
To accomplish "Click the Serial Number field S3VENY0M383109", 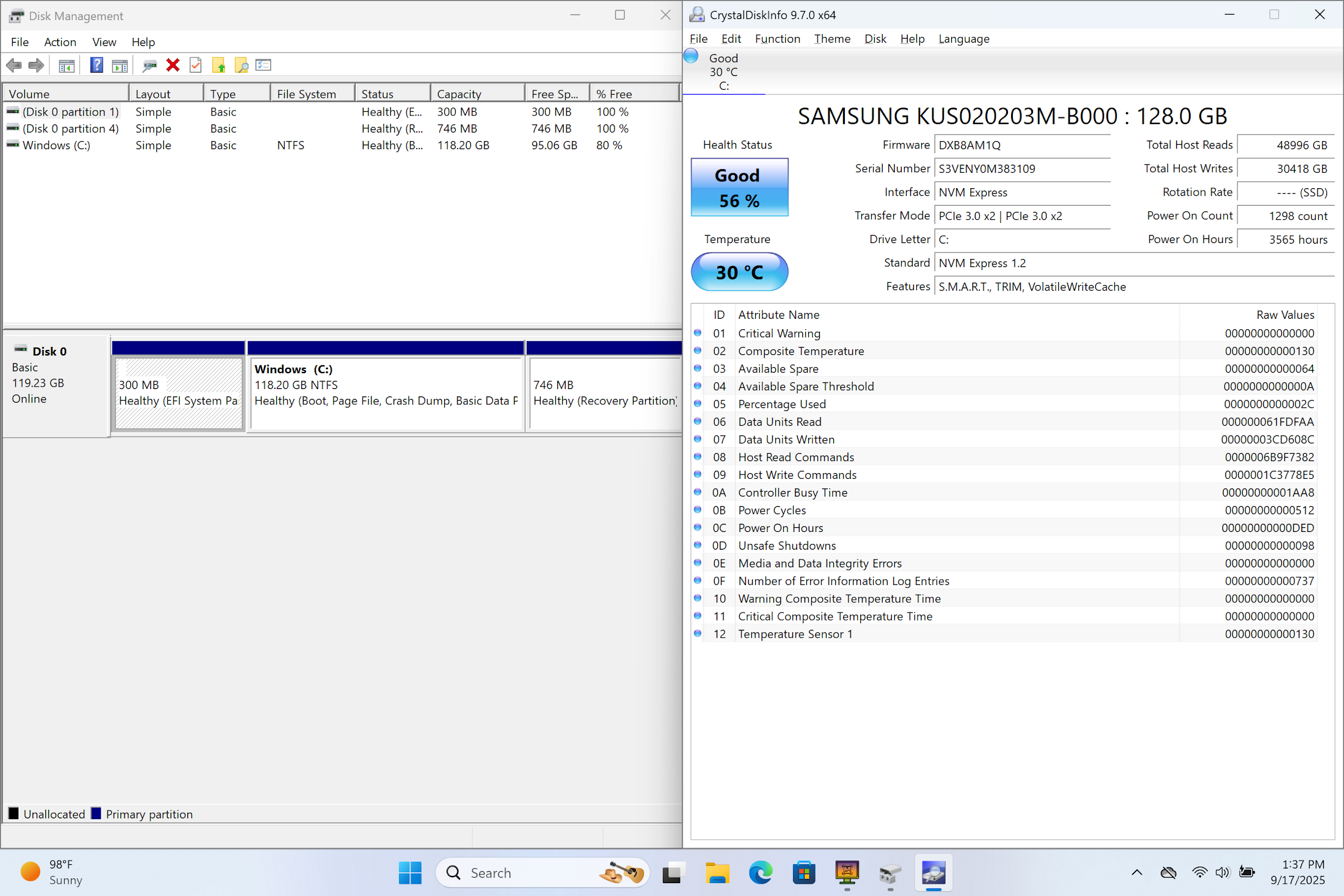I will pyautogui.click(x=1022, y=169).
